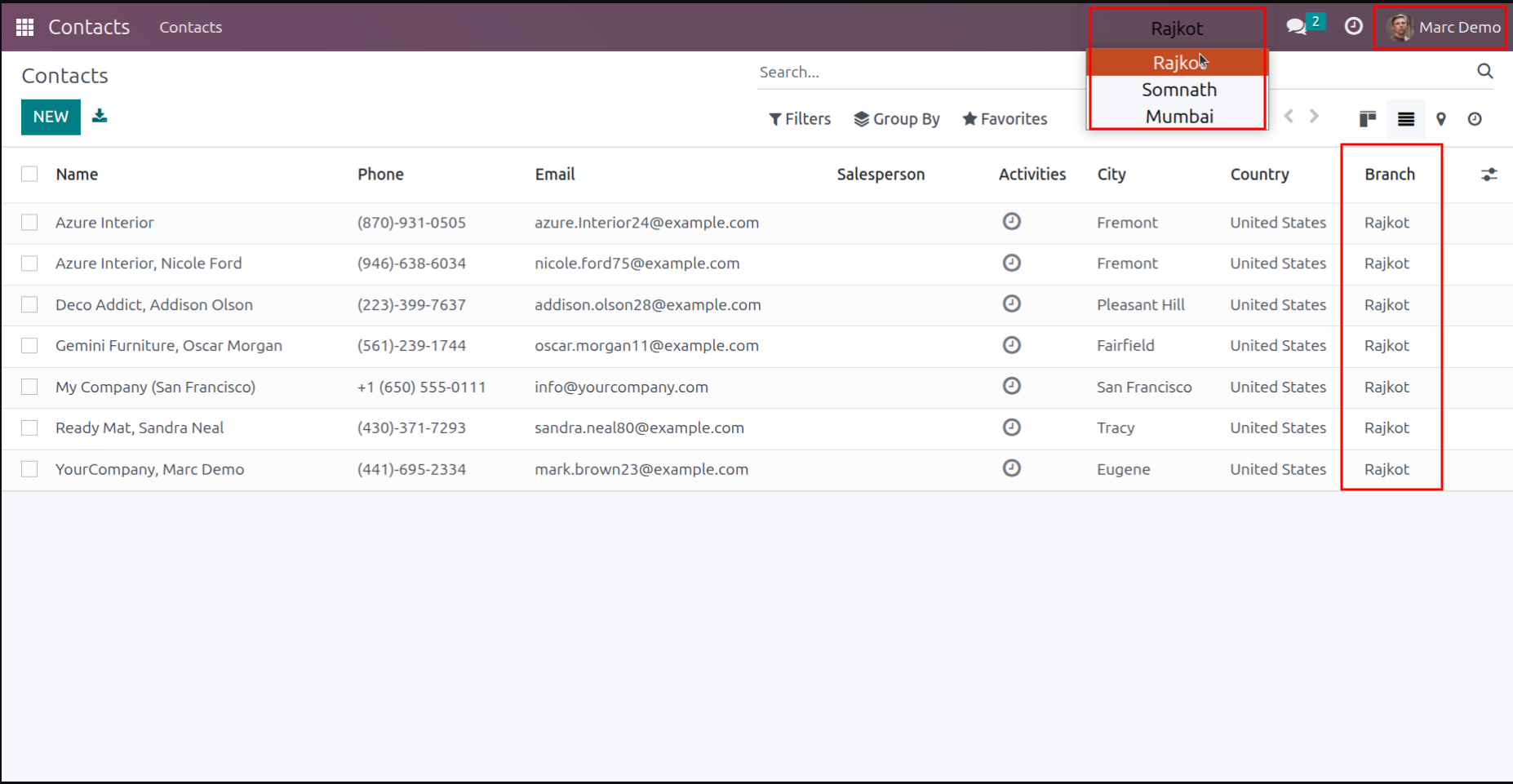Open activity clock for Ready Mat row
This screenshot has height=784, width=1513.
coord(1011,427)
